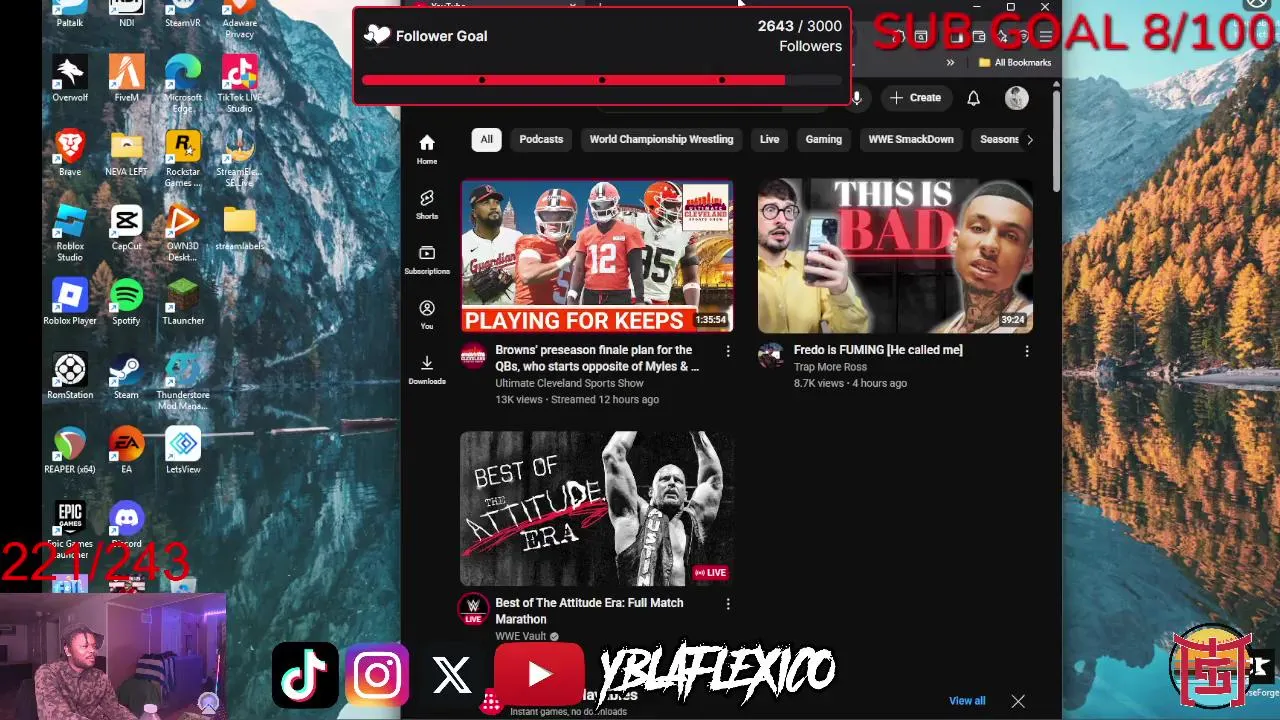Show more filter chips with right arrow
The height and width of the screenshot is (720, 1280).
(1030, 139)
